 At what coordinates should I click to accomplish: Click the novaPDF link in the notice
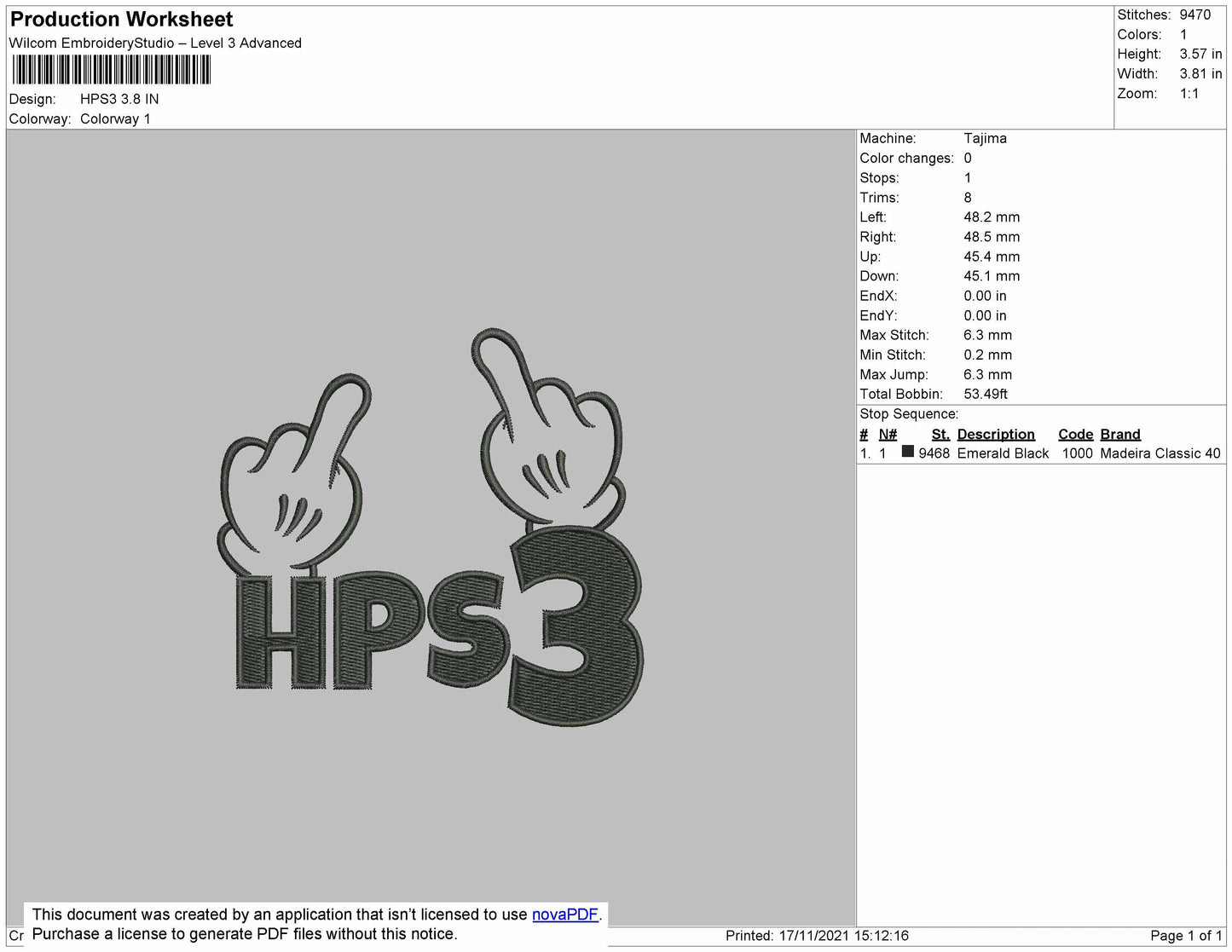click(565, 914)
